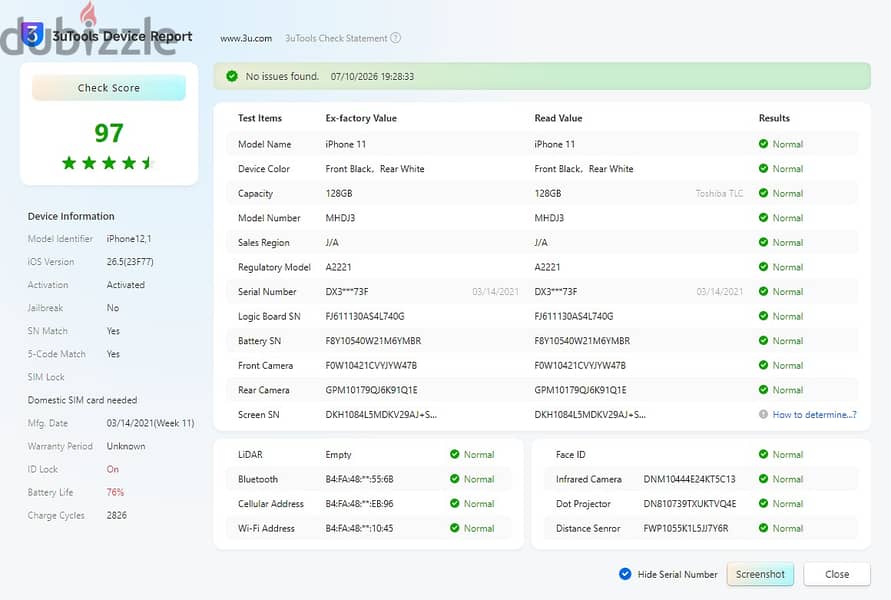The image size is (891, 600).
Task: Click the Screenshot button
Action: (x=760, y=574)
